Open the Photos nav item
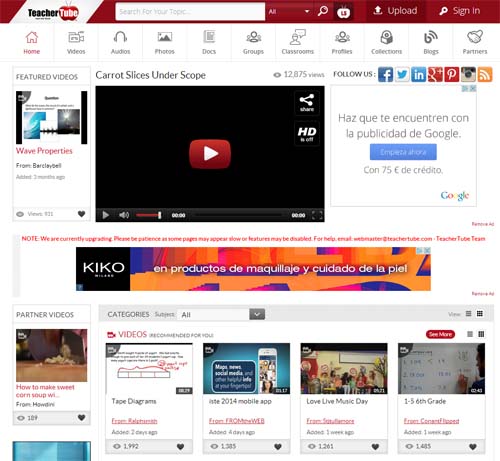This screenshot has width=500, height=461. pos(165,42)
